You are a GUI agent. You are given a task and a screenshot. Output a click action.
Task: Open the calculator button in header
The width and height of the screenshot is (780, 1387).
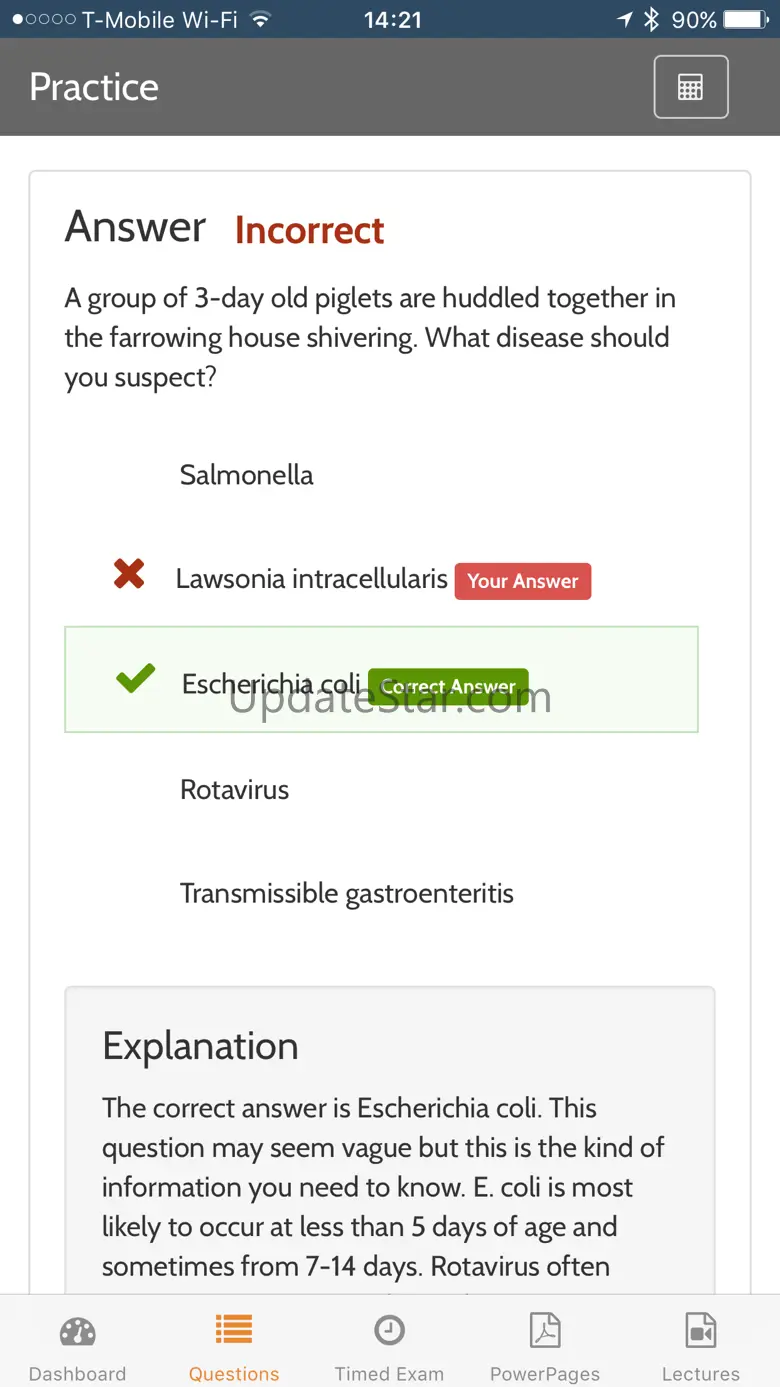690,87
